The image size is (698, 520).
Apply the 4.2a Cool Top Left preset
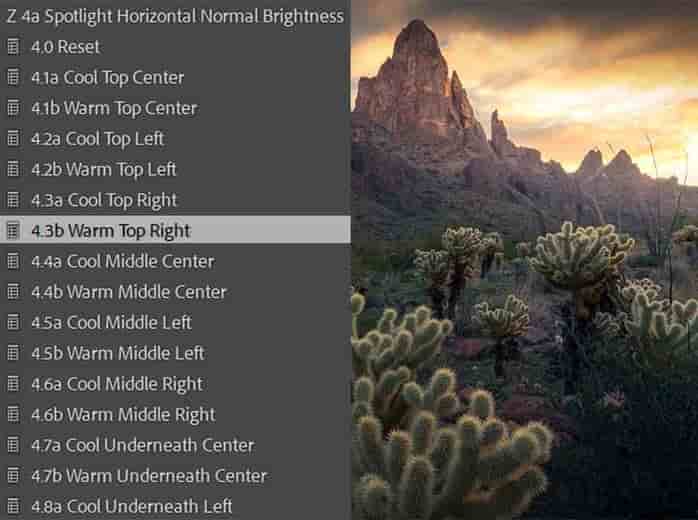click(175, 139)
